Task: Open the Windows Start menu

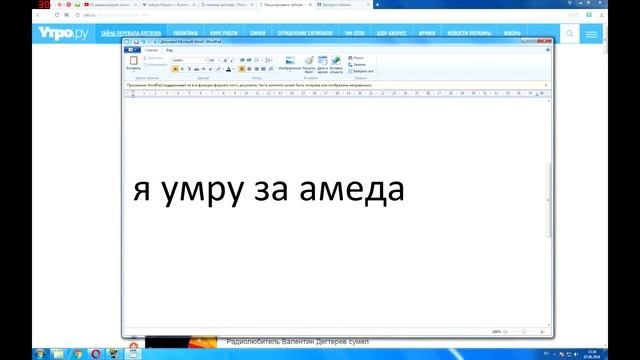Action: [40, 354]
